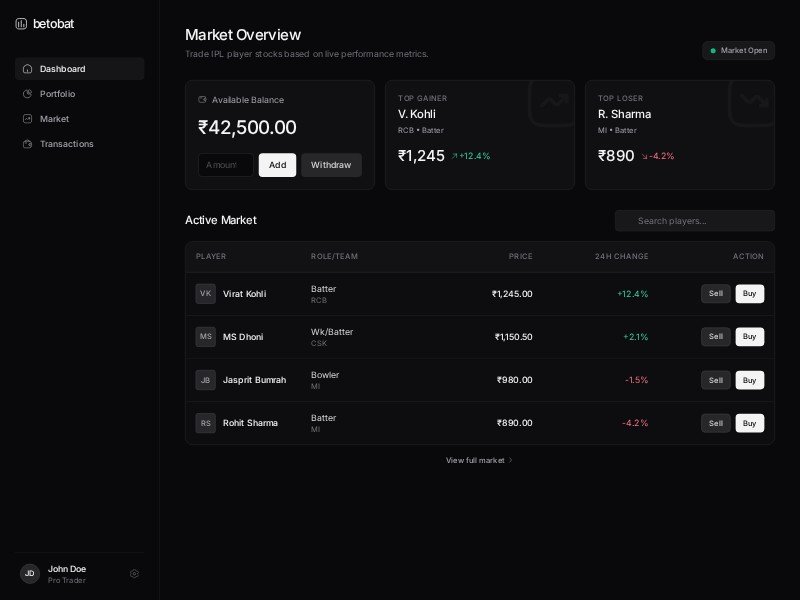Screen dimensions: 800x600
Task: Sell Jasprit Bumrah stock
Action: (715, 380)
